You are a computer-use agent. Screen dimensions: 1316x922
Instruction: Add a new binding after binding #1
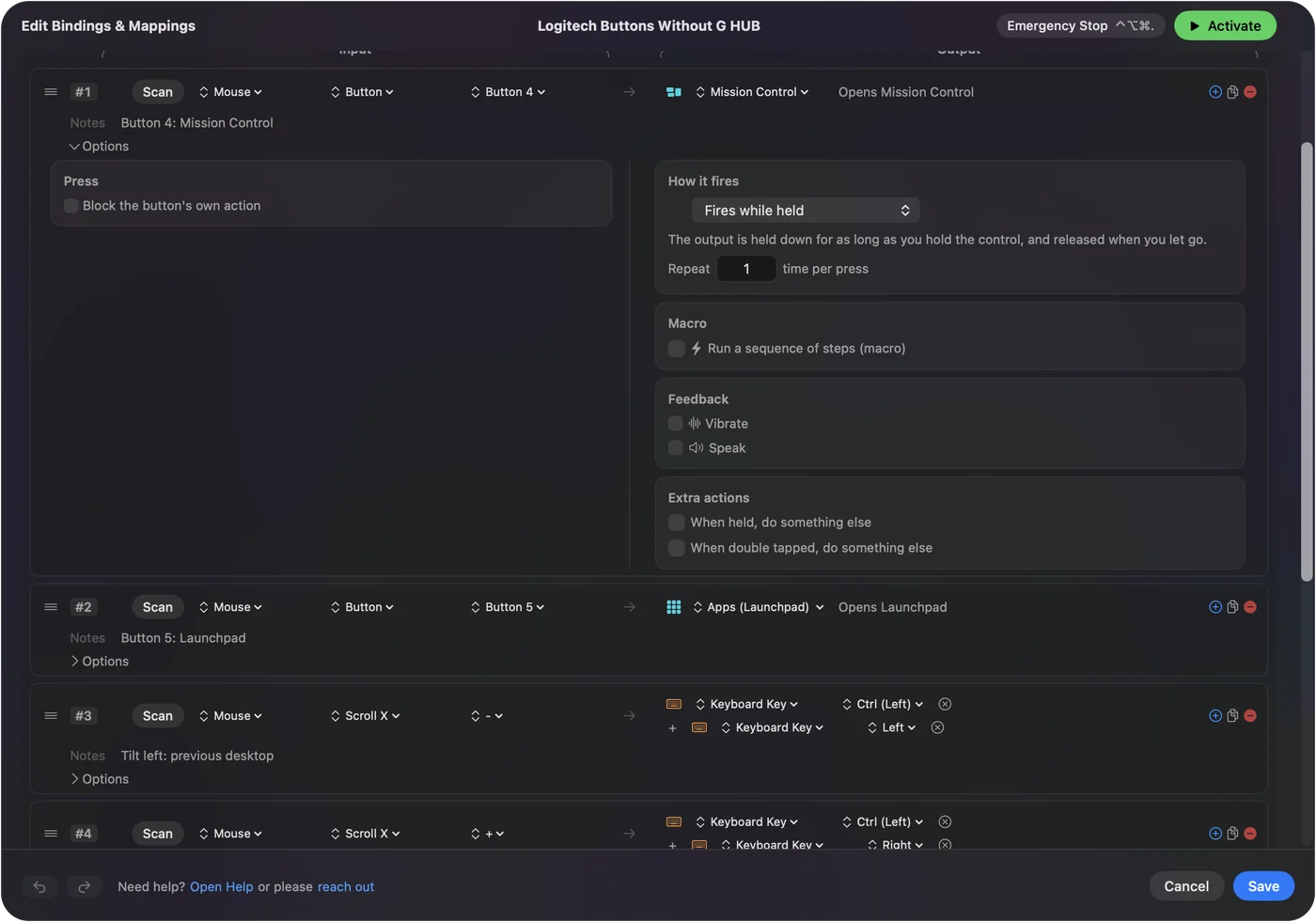(1215, 92)
